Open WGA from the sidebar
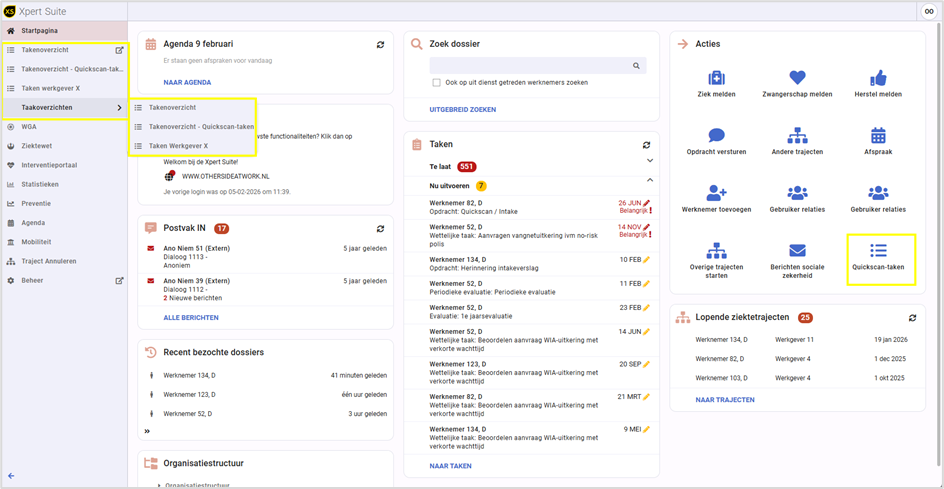 tap(64, 127)
